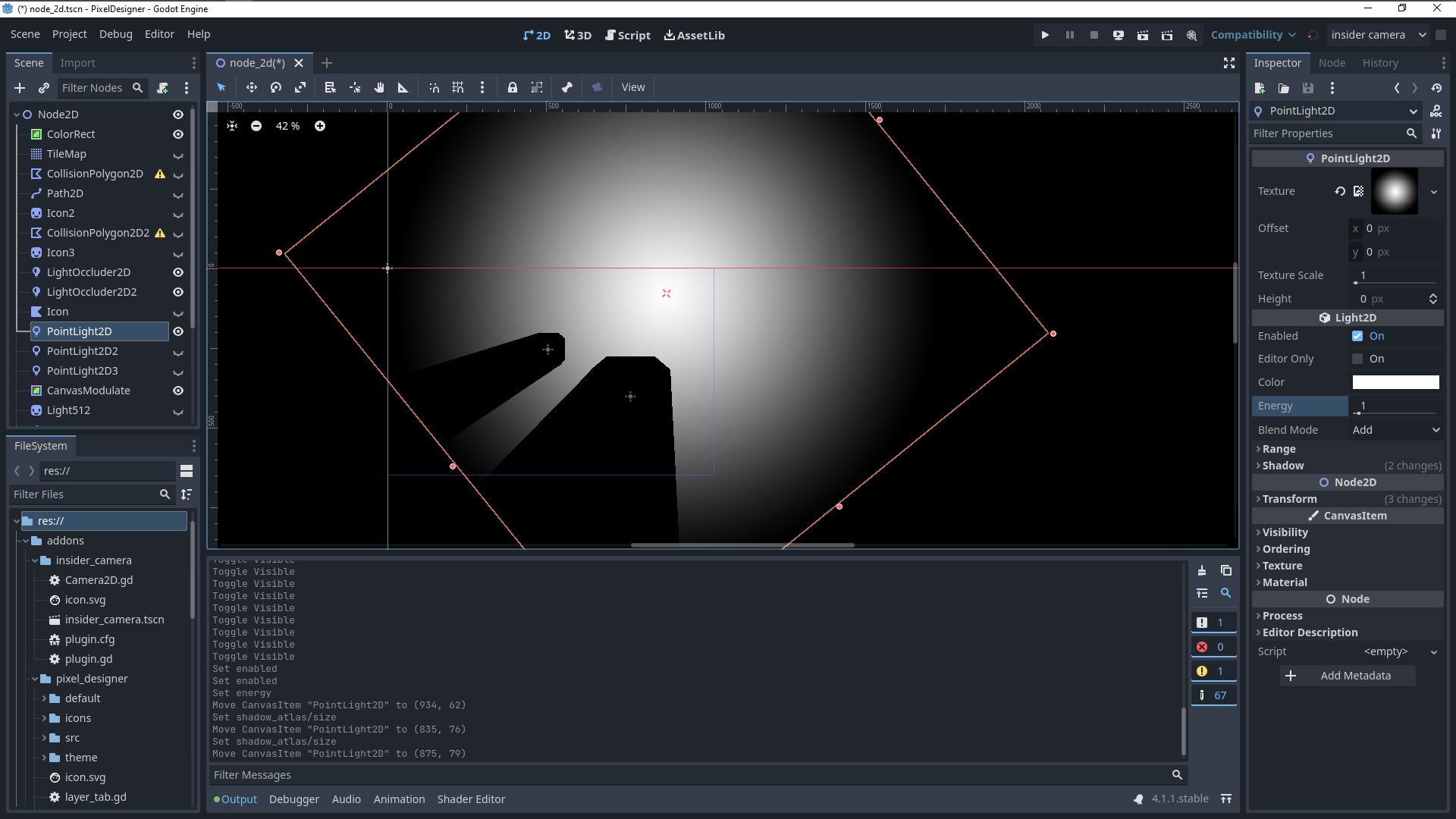Switch to the Node tab in the Inspector

(x=1332, y=63)
